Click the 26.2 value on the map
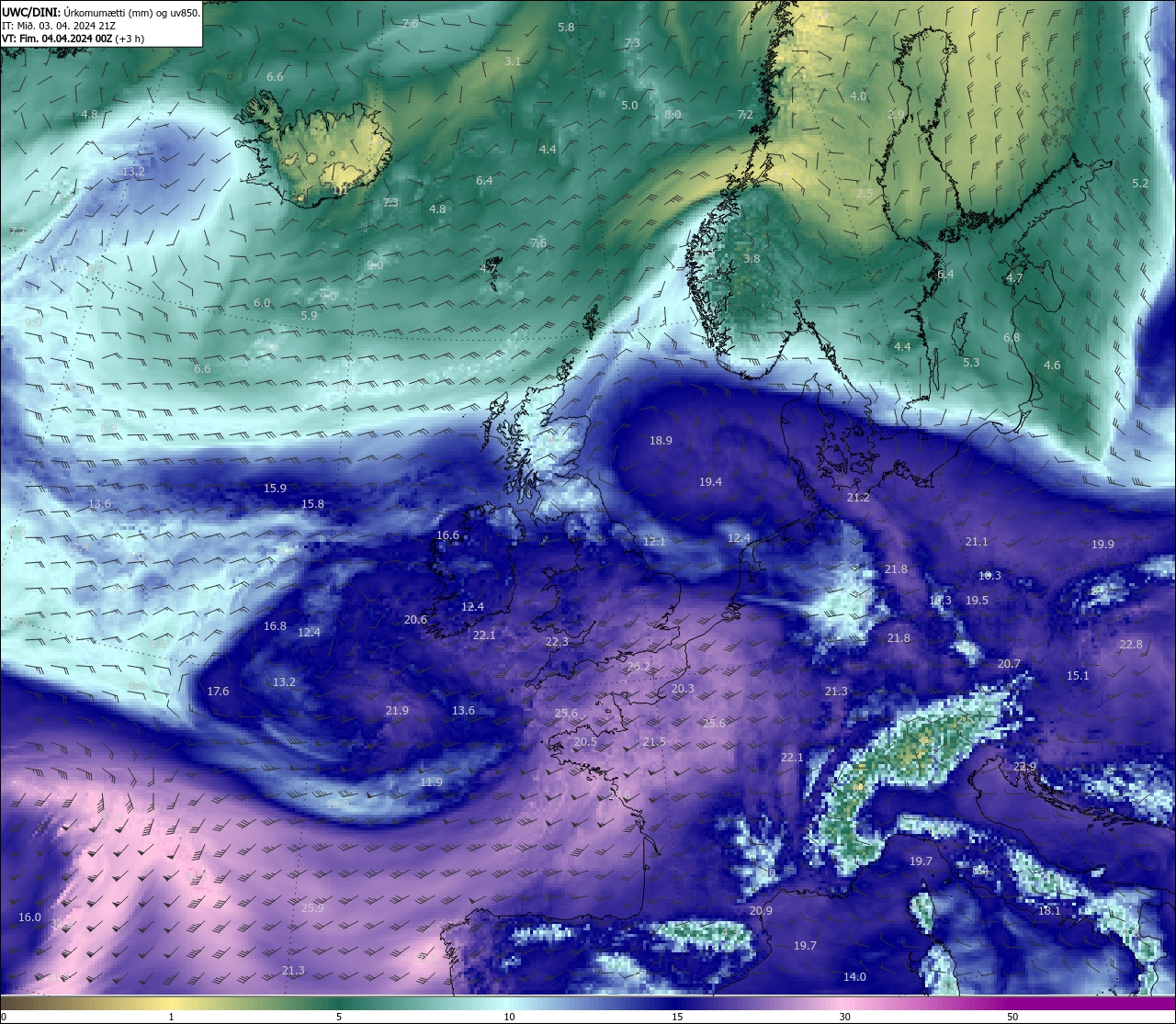The image size is (1176, 1024). [639, 667]
